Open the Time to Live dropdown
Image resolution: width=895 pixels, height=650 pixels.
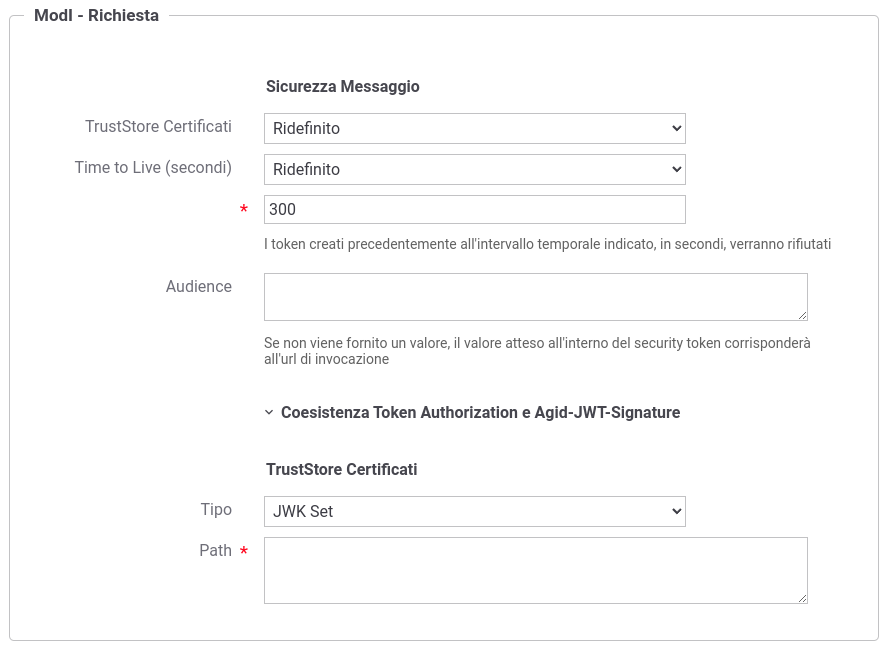(x=474, y=169)
